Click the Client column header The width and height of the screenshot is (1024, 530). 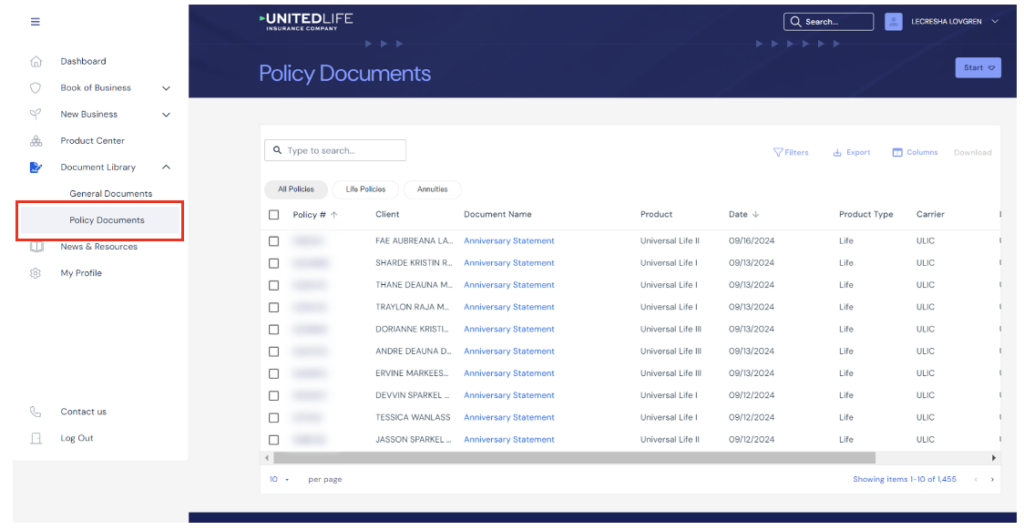tap(387, 215)
